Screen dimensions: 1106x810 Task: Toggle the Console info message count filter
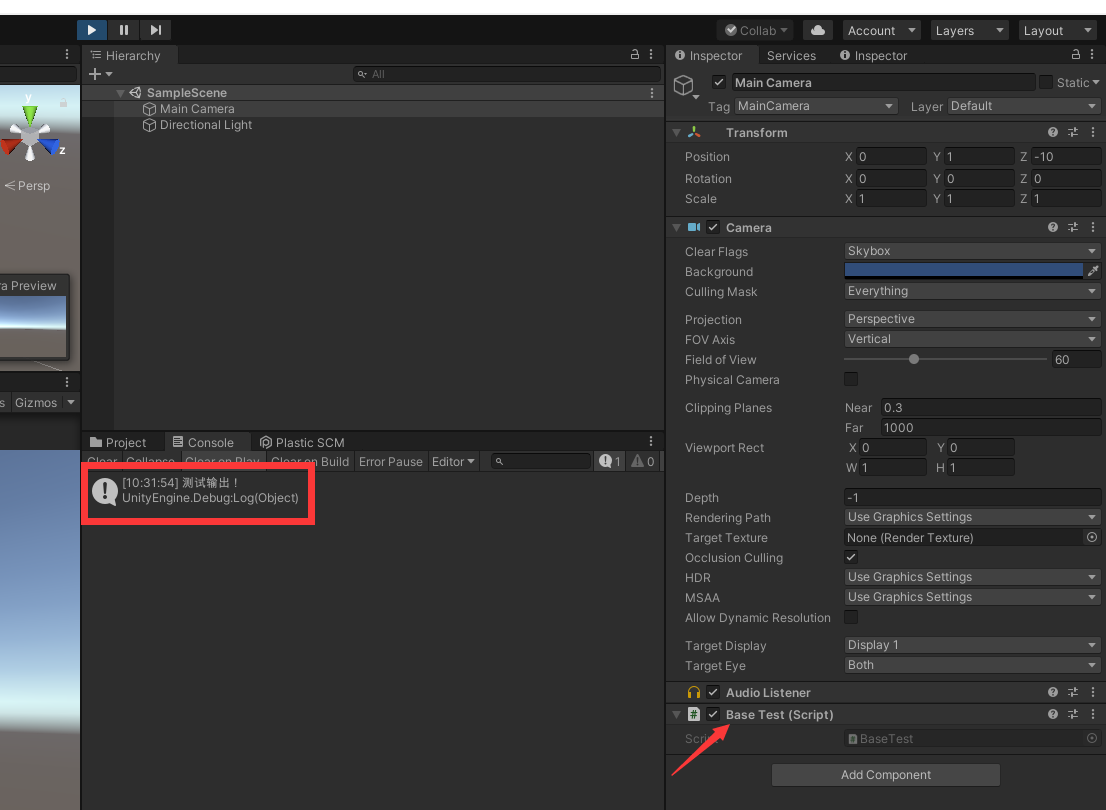pyautogui.click(x=610, y=461)
